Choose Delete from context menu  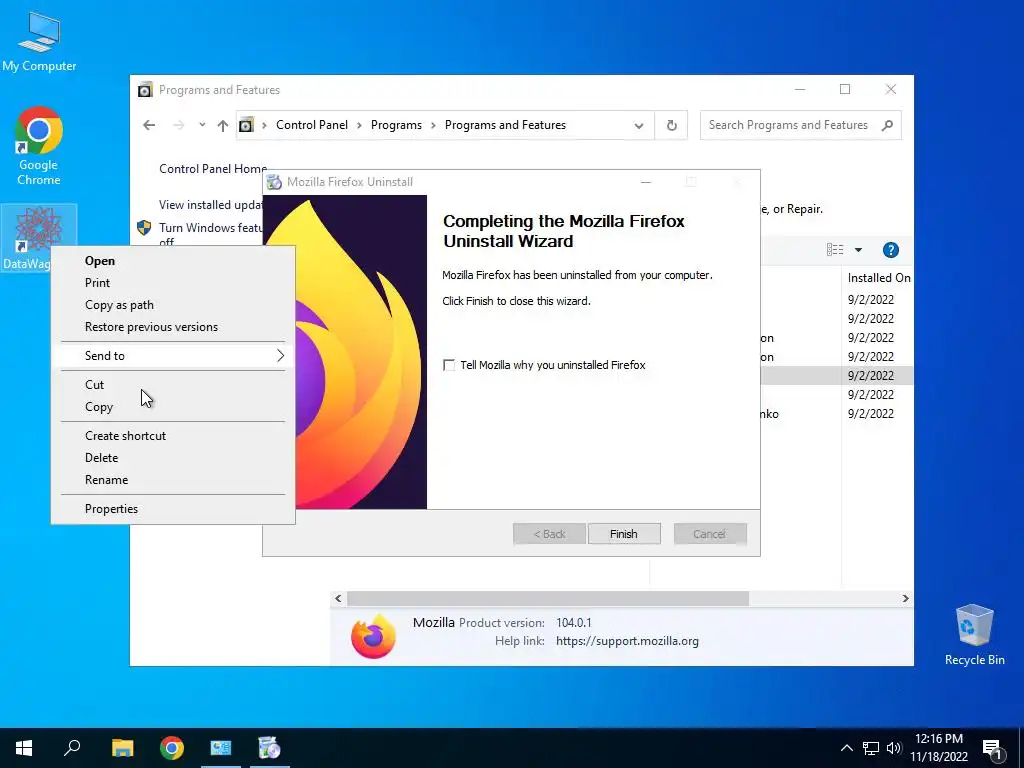tap(173, 458)
